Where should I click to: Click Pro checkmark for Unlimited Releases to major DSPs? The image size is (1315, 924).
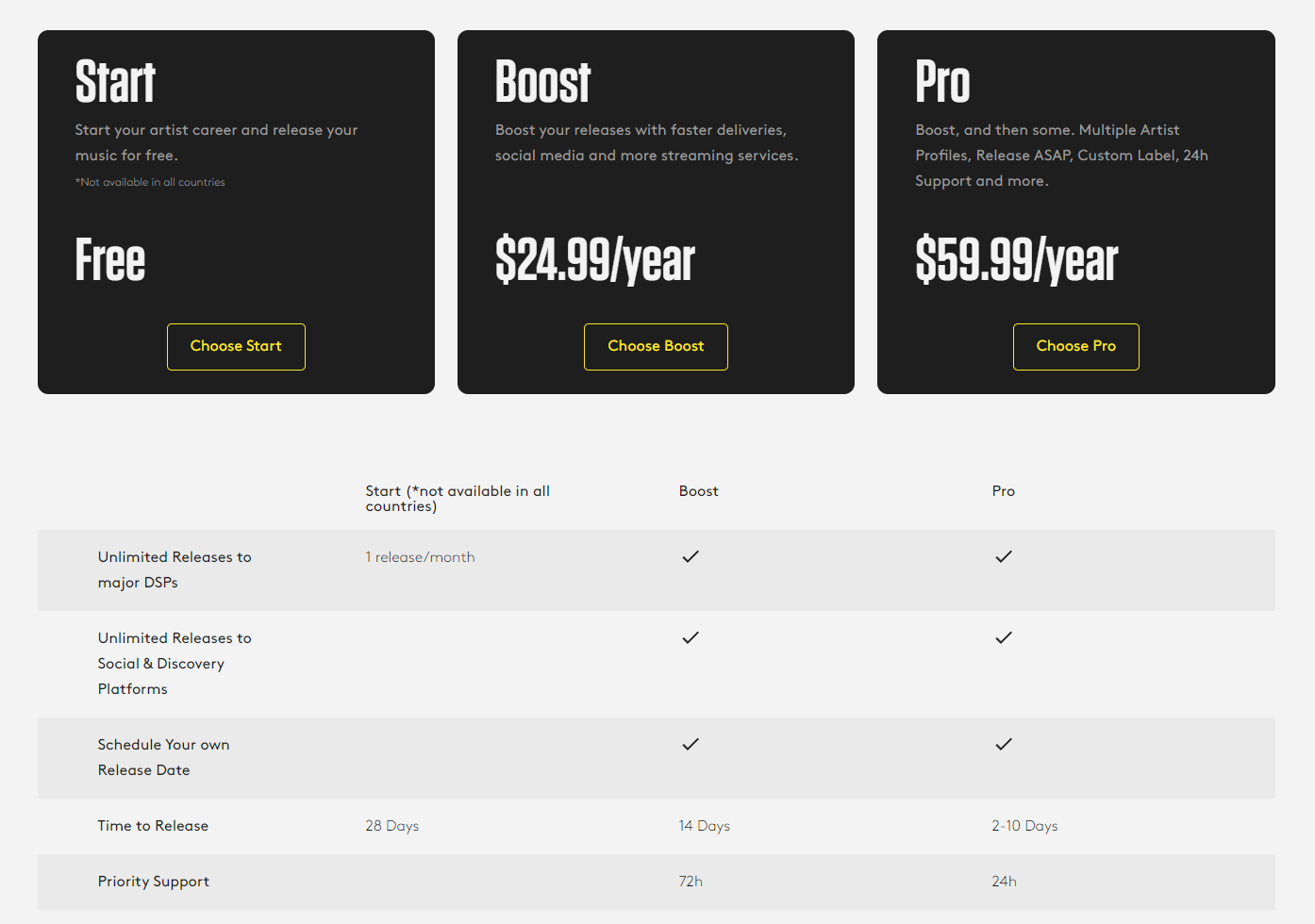click(x=1004, y=556)
